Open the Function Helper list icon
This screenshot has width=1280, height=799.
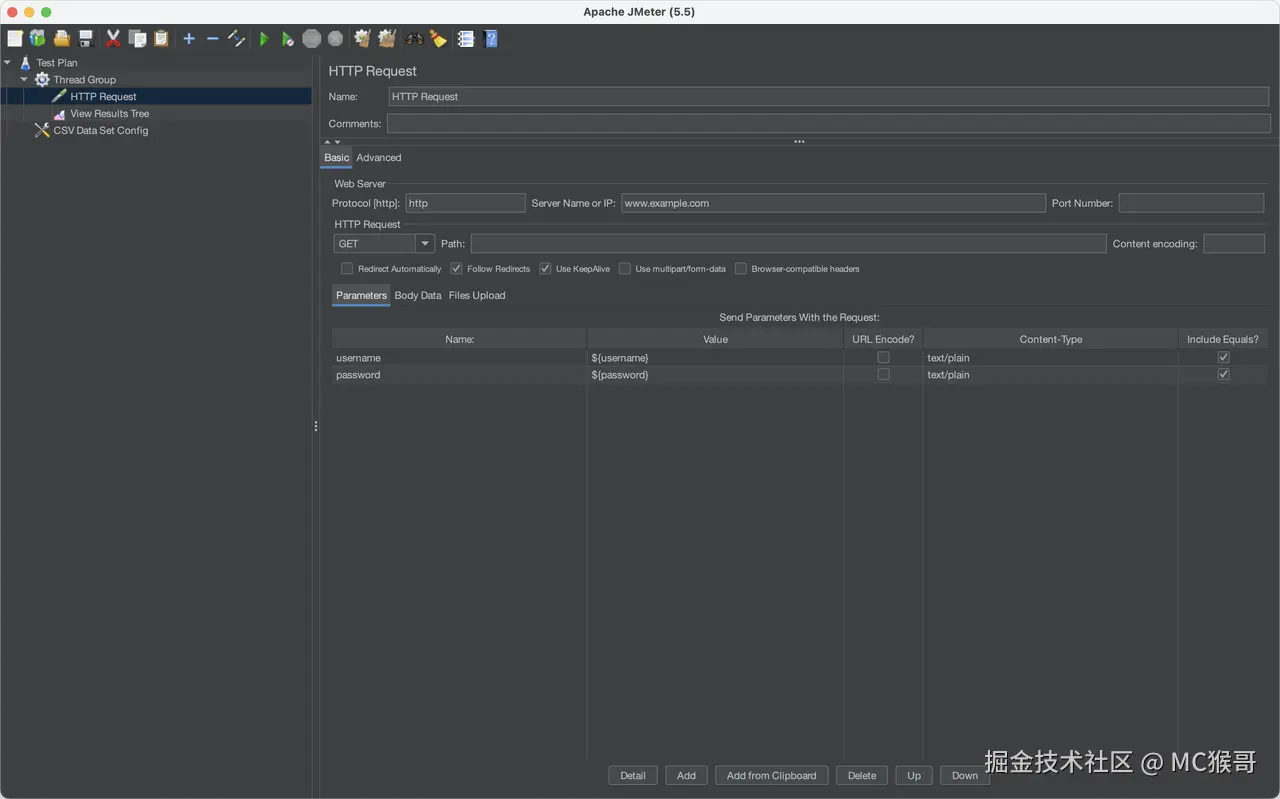tap(466, 39)
